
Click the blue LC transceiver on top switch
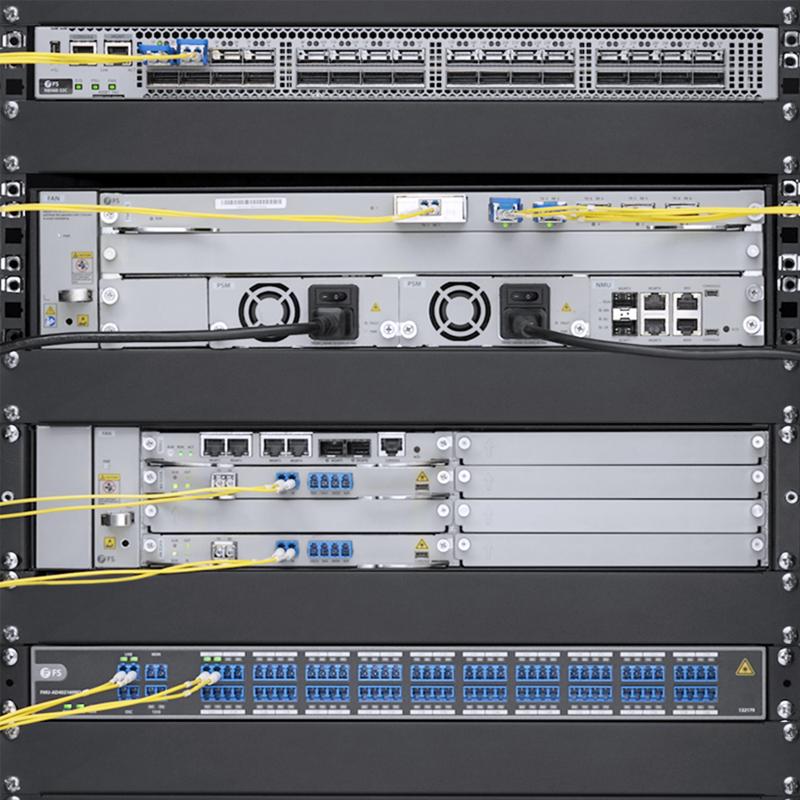point(190,50)
